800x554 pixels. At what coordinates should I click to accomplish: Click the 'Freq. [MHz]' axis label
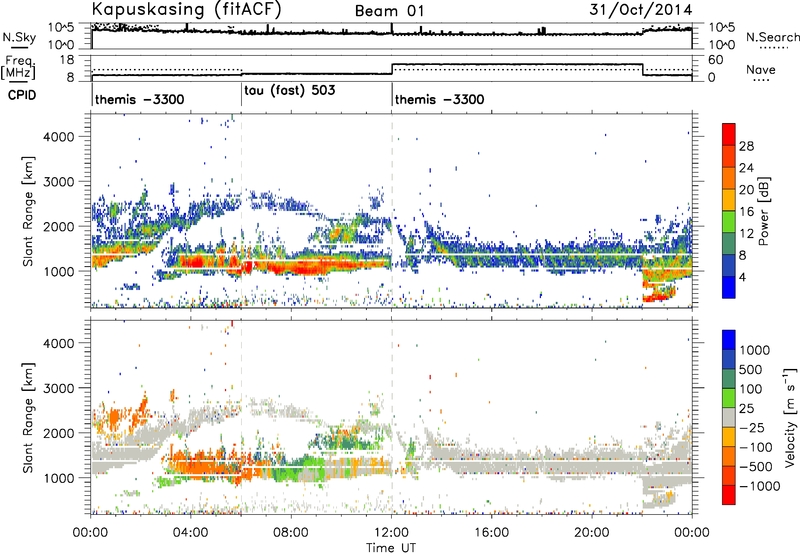18,67
